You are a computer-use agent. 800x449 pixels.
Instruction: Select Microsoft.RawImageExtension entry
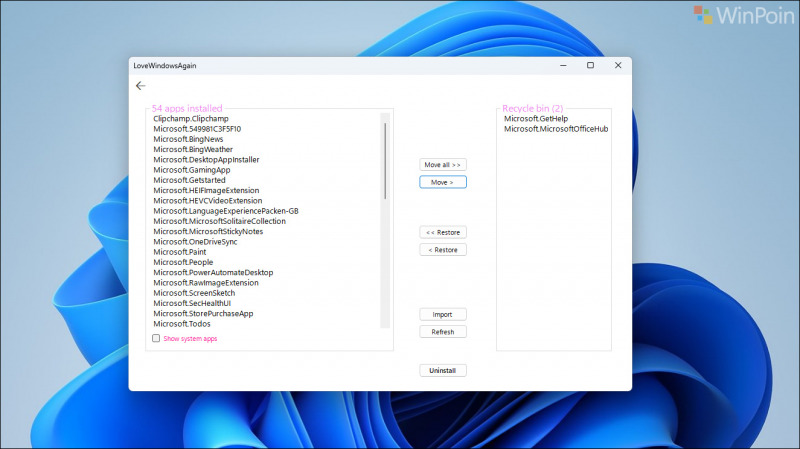[x=206, y=283]
